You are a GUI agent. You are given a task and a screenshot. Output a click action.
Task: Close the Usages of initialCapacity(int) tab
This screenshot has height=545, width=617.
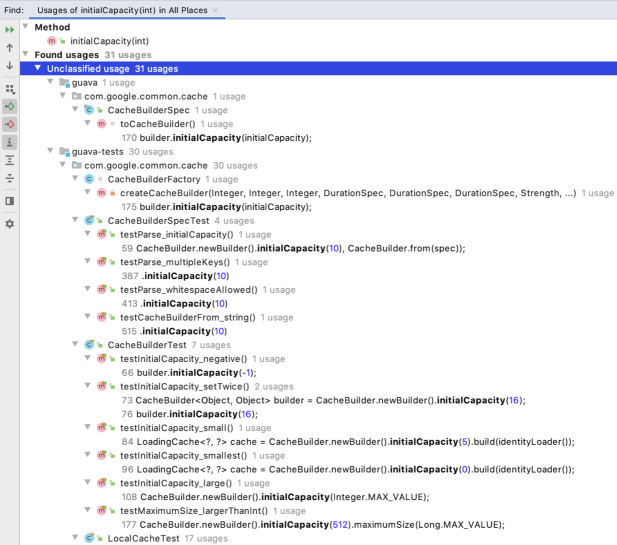[215, 10]
